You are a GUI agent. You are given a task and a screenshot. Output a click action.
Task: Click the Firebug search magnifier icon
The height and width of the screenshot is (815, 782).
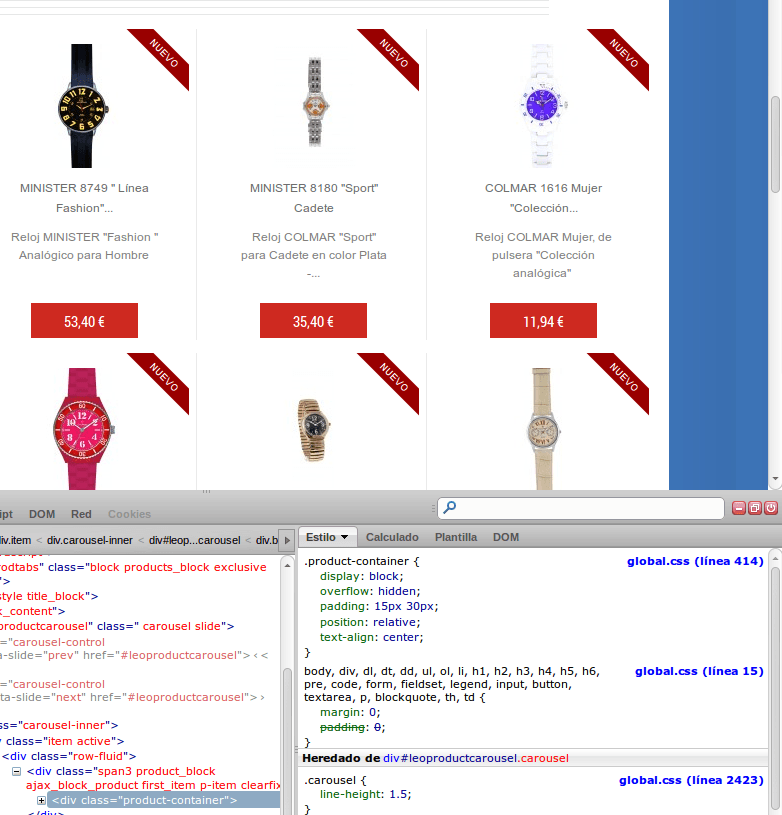click(x=450, y=507)
